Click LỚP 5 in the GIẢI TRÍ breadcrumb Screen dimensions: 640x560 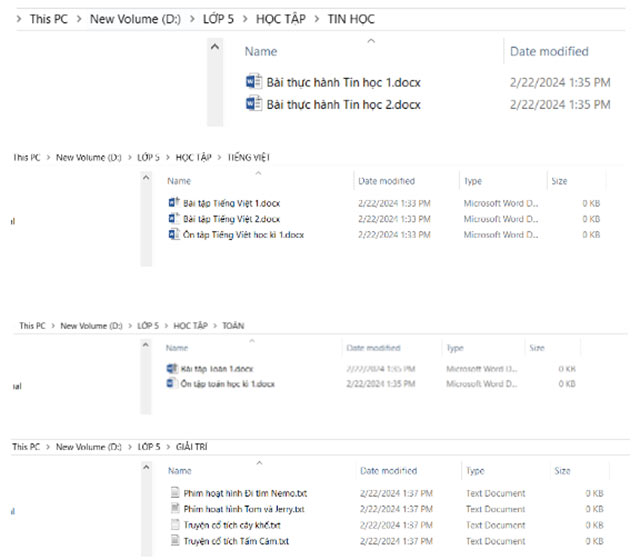[x=149, y=447]
